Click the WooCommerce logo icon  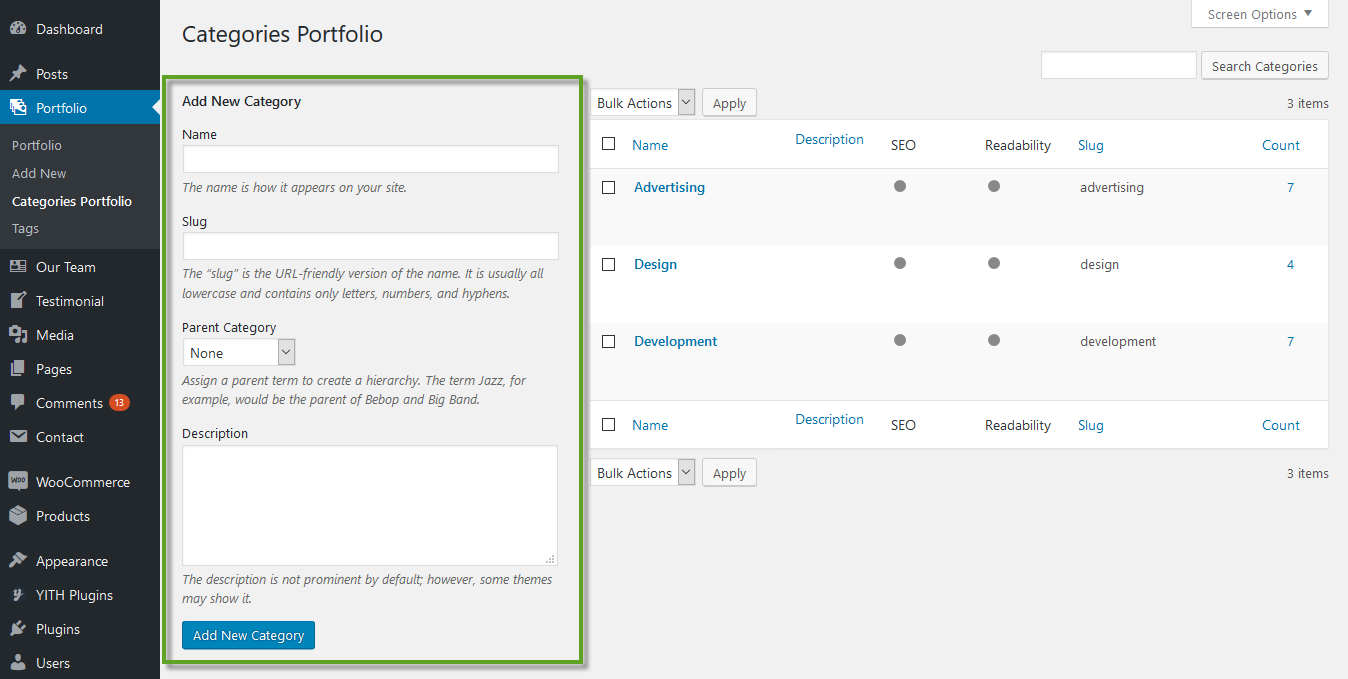(x=18, y=482)
